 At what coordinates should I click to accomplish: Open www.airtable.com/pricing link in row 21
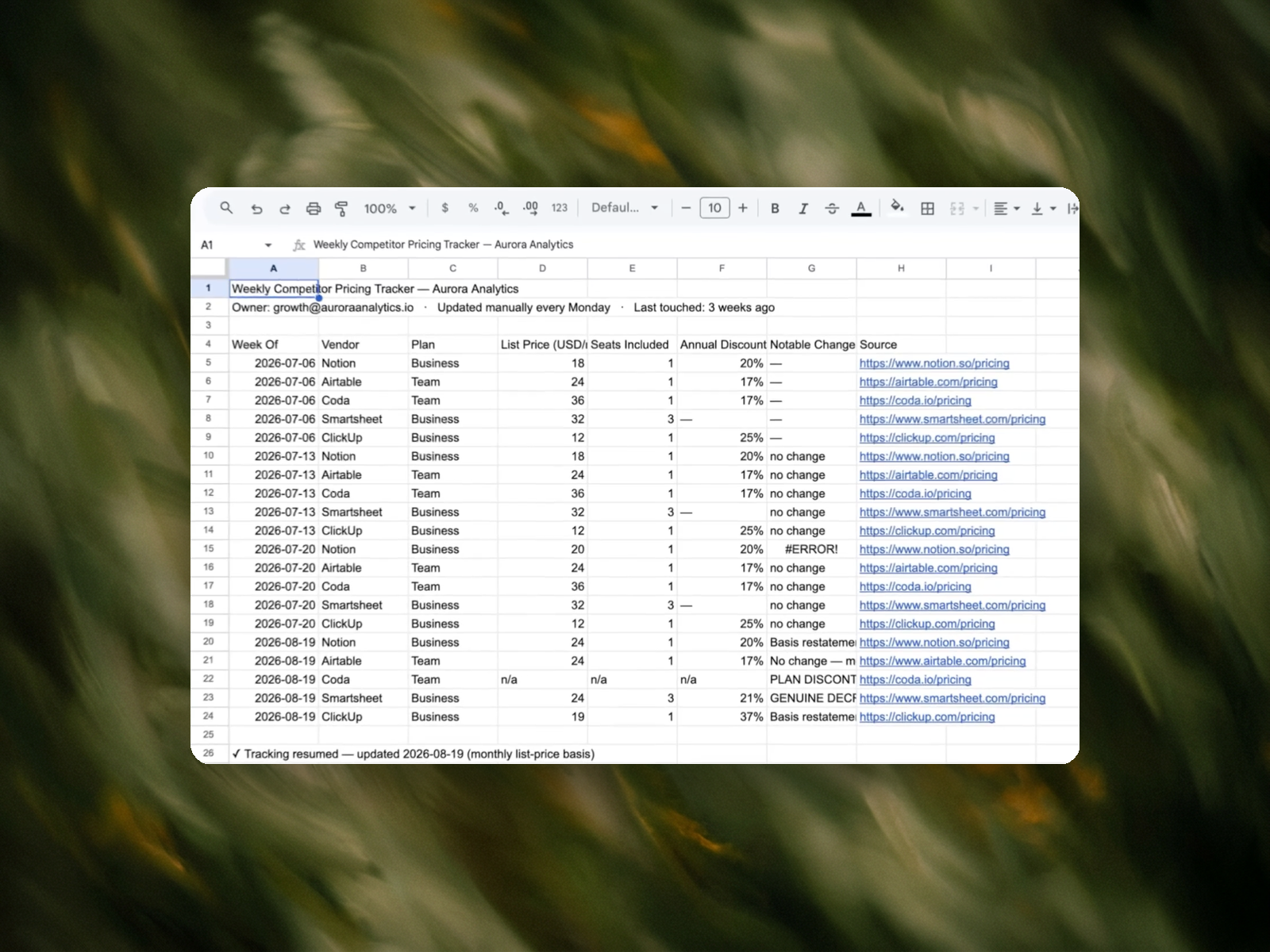coord(942,661)
